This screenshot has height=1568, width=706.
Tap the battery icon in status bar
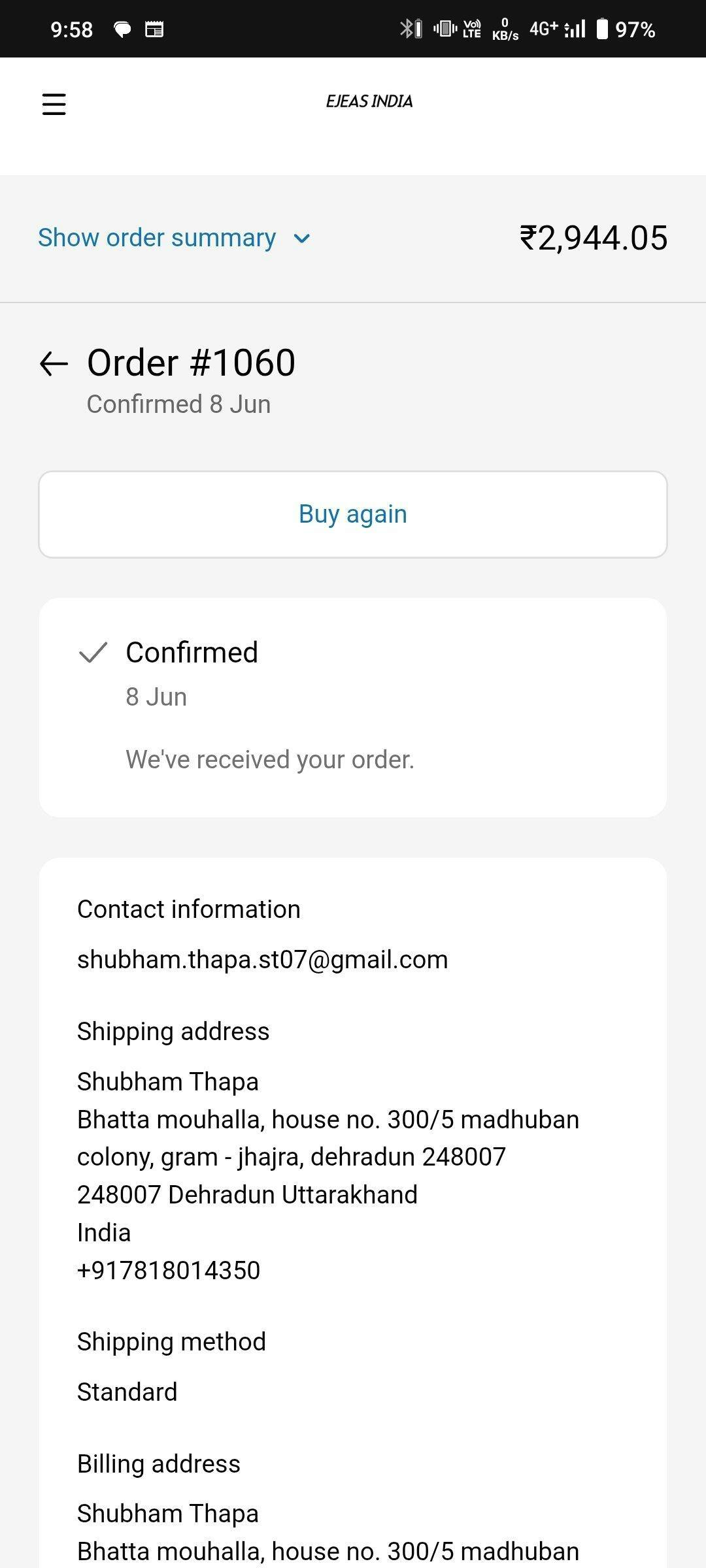602,29
